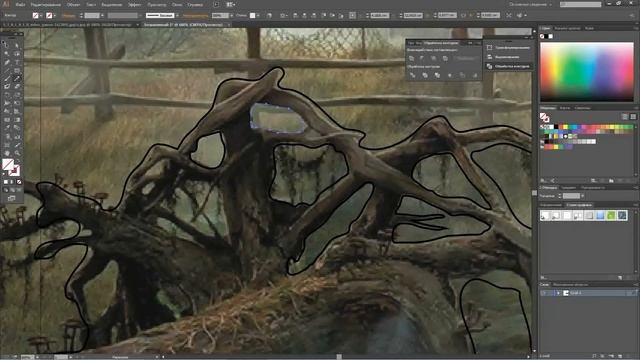Switch to the Кисти panel tab
This screenshot has height=360, width=640.
[x=565, y=108]
